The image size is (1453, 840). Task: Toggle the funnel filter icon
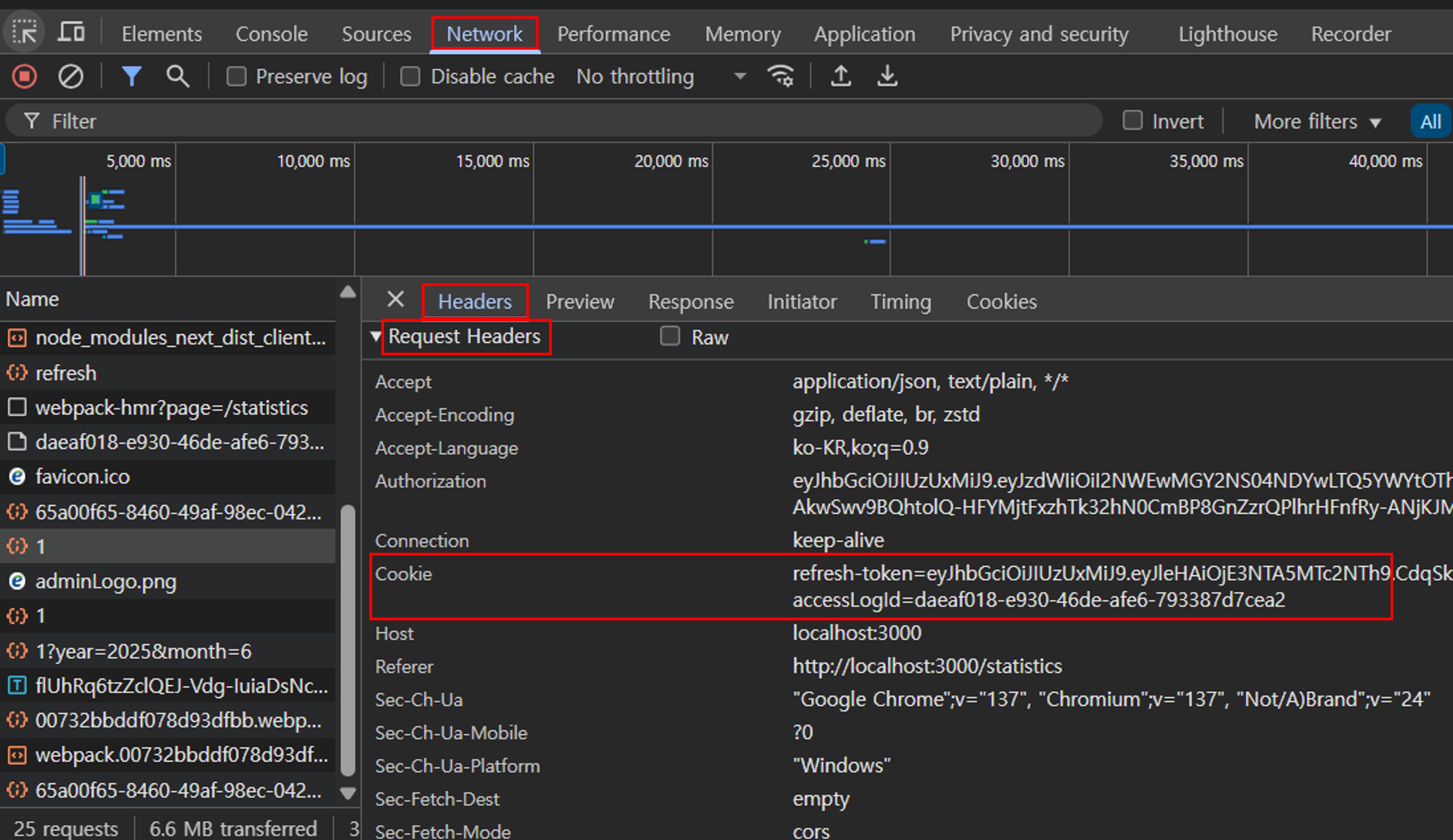[x=131, y=76]
